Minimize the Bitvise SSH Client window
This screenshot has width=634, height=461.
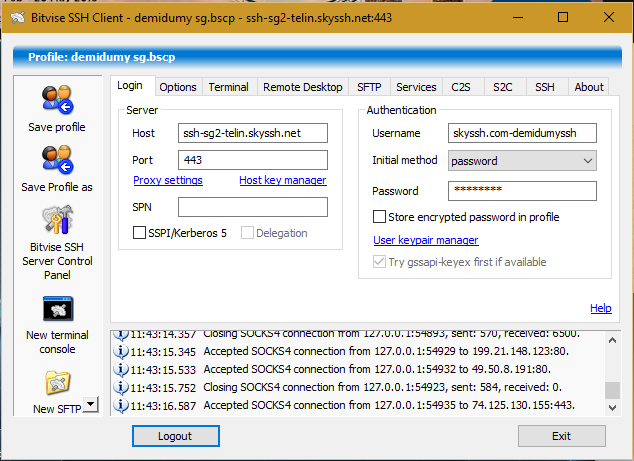(518, 17)
